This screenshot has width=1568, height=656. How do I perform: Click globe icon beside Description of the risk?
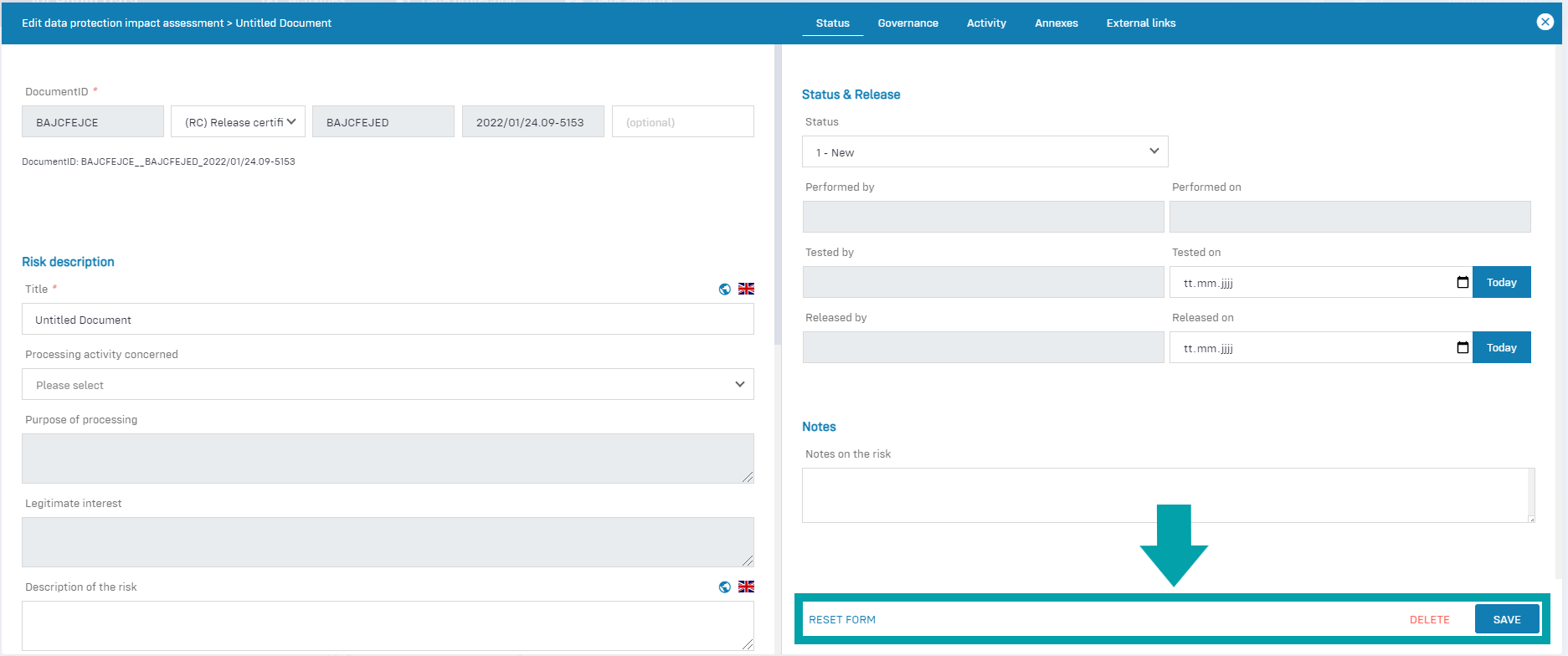(724, 587)
